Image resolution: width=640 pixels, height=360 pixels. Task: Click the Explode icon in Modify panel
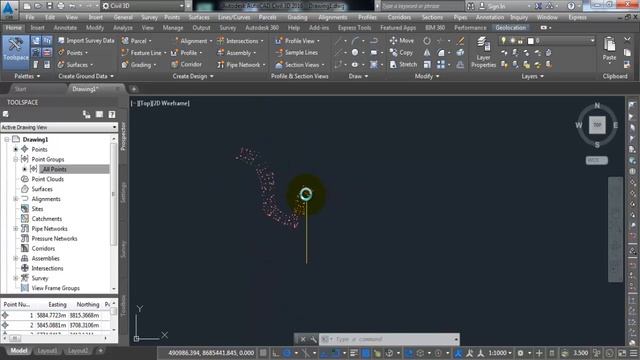[x=460, y=53]
